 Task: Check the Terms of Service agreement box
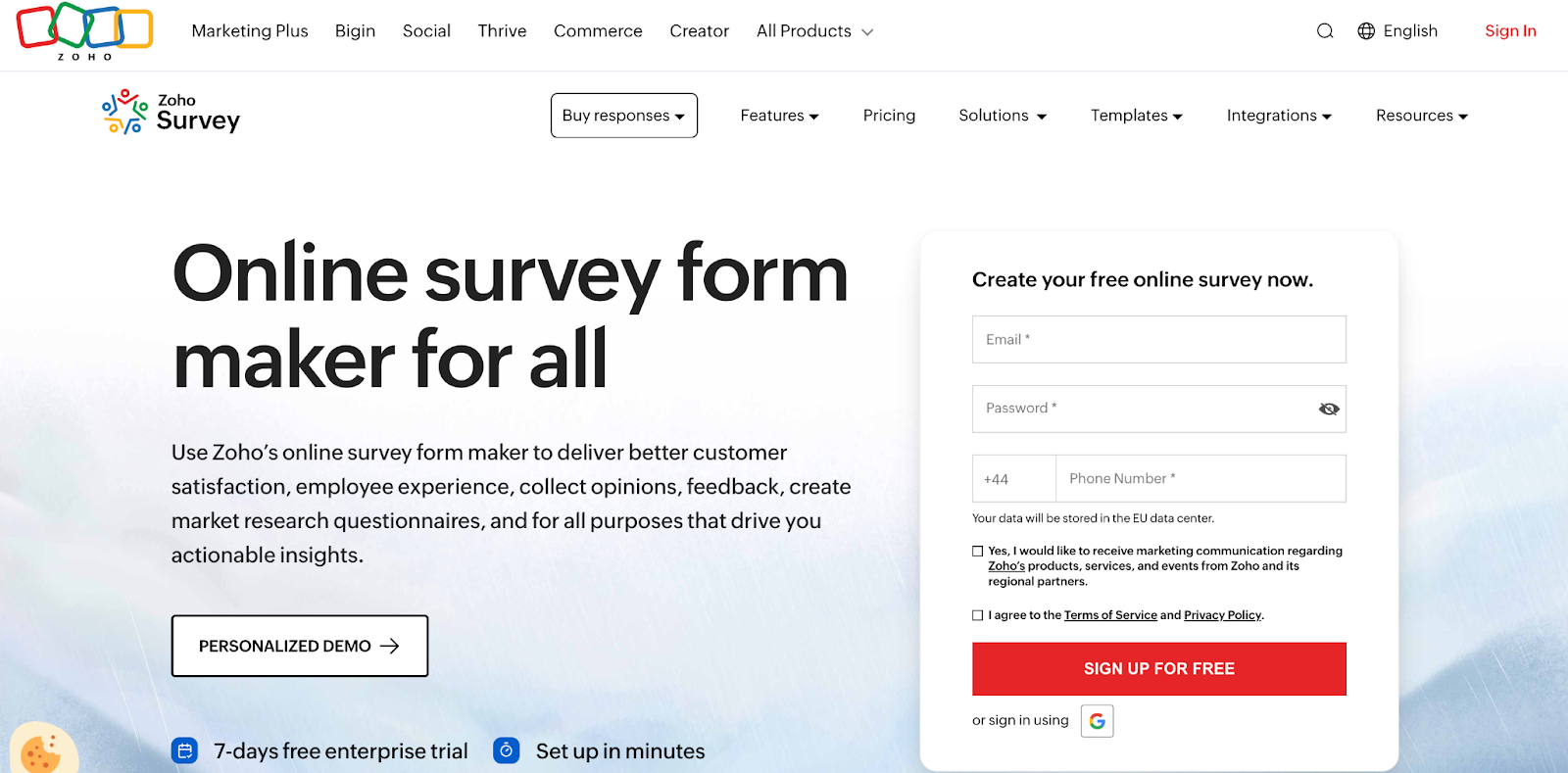click(x=977, y=614)
